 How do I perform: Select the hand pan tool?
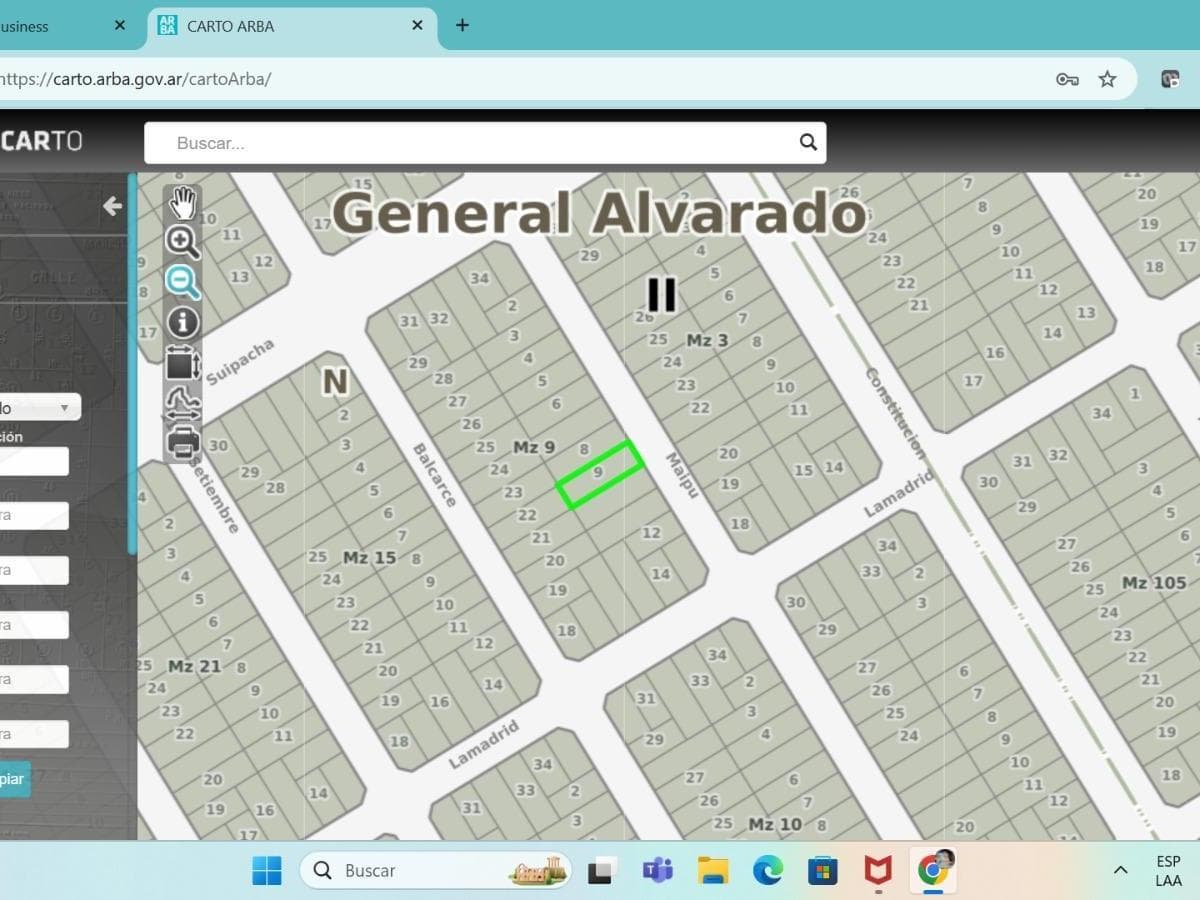coord(183,204)
